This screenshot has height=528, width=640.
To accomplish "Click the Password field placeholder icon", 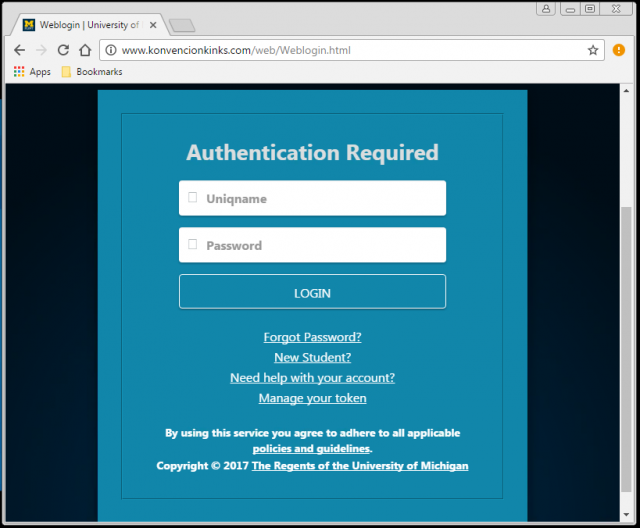I will pyautogui.click(x=193, y=244).
